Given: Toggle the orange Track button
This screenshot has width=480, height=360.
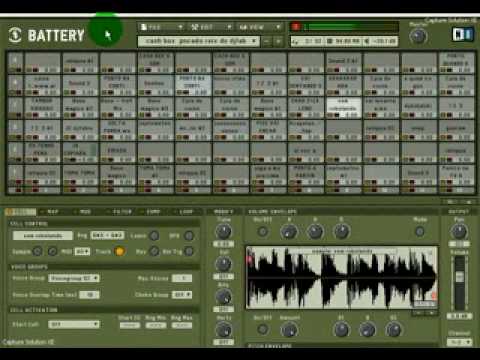Looking at the screenshot, I should click(120, 251).
